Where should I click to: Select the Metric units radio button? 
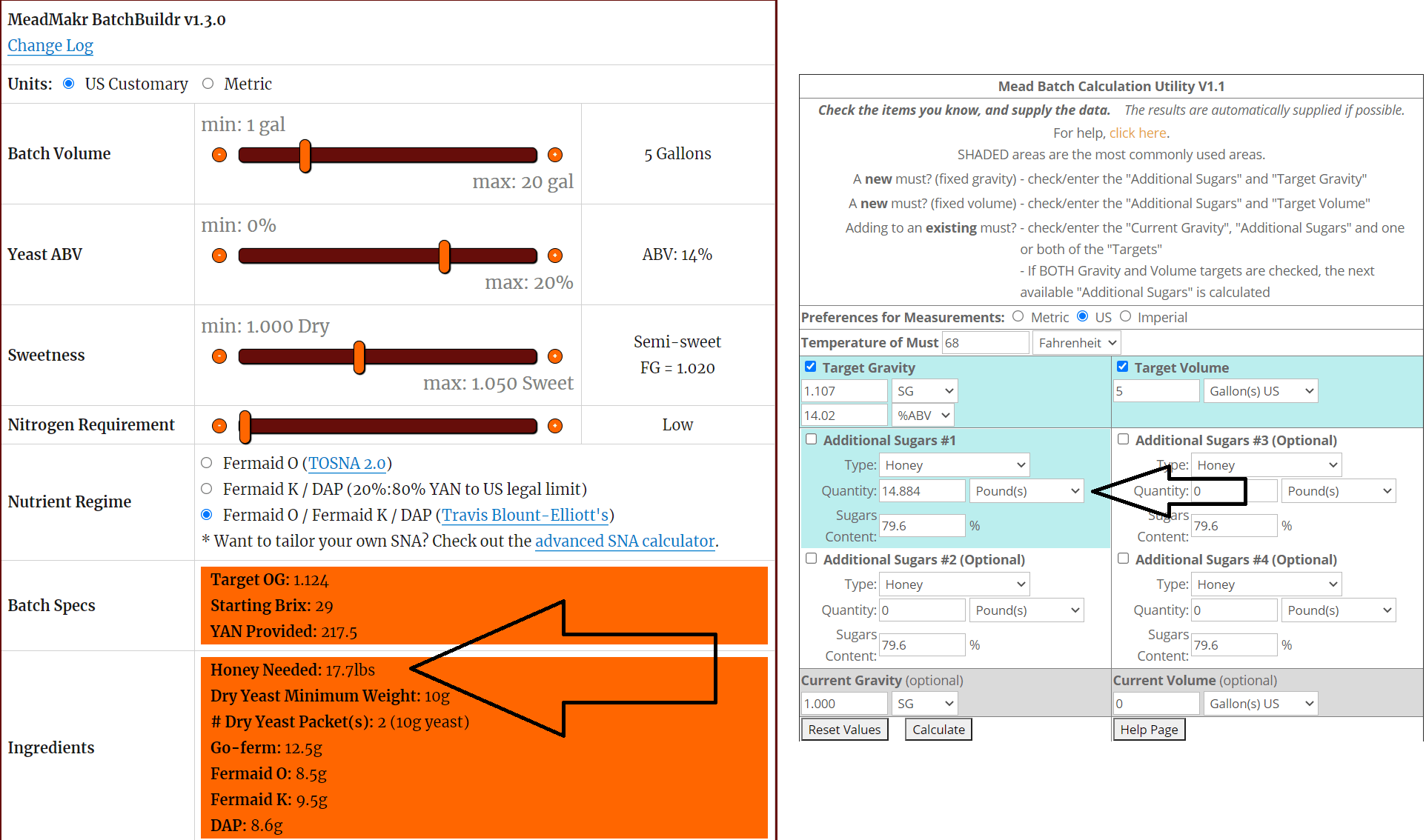[x=208, y=83]
